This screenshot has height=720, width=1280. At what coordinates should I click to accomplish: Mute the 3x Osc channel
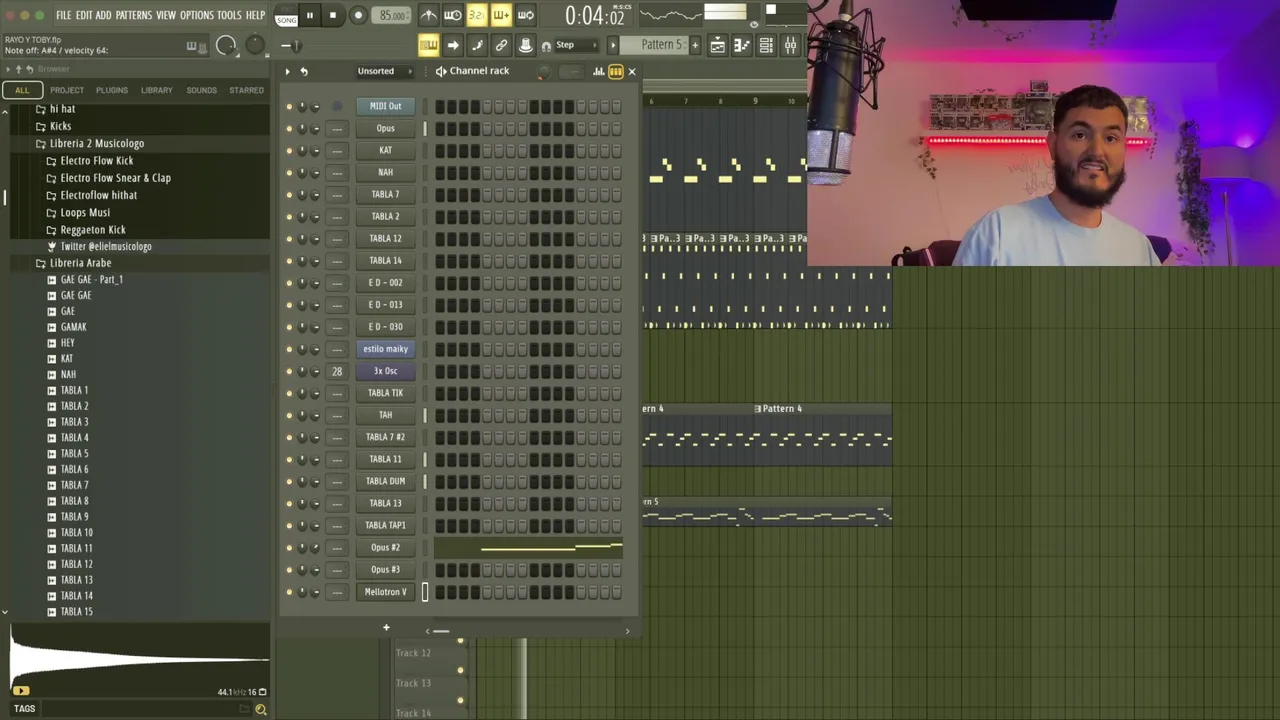click(289, 371)
